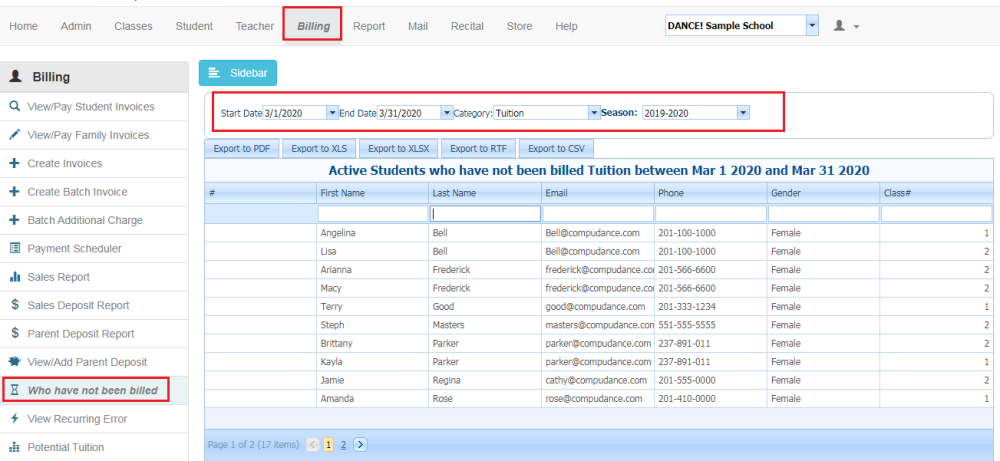Screen dimensions: 1000x461
Task: Select page 1 in pager
Action: [328, 445]
